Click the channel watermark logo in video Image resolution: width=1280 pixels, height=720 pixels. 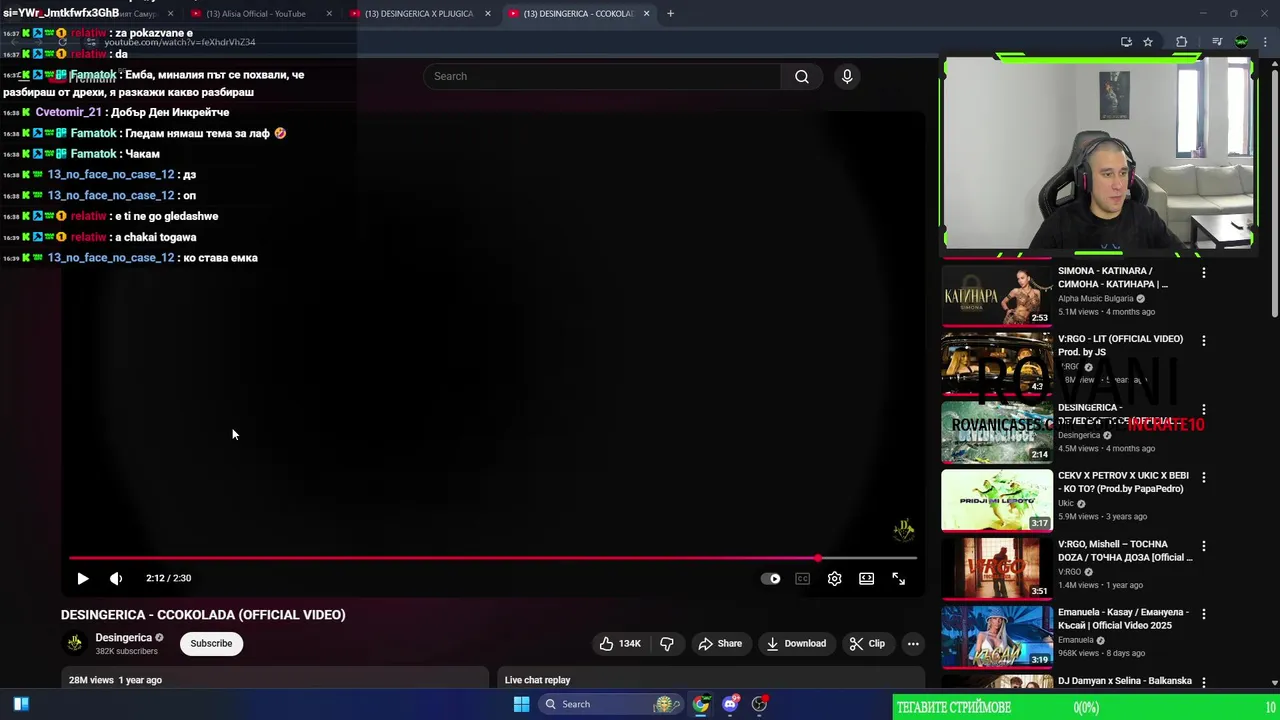tap(903, 530)
